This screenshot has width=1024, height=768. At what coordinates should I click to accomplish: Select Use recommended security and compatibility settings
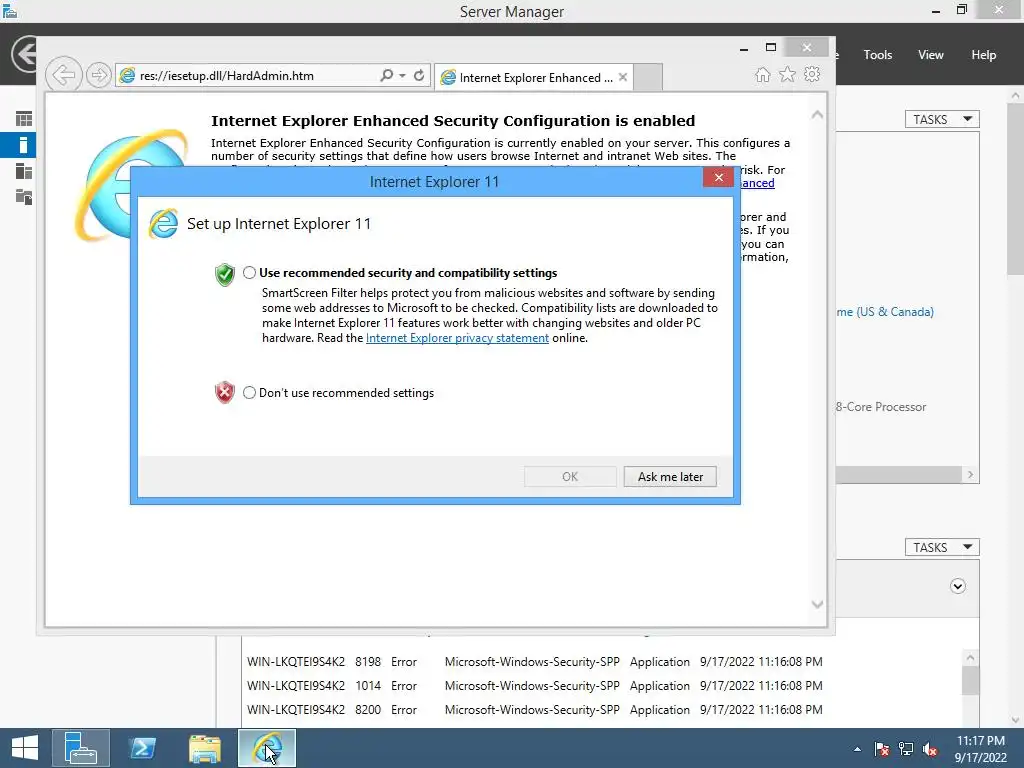pyautogui.click(x=249, y=273)
